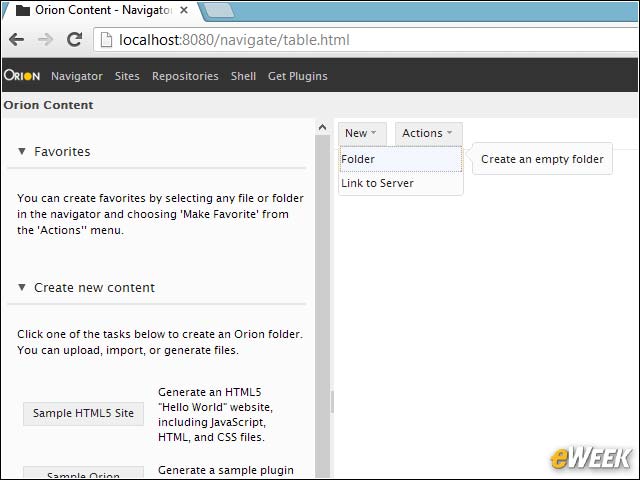Click the browser forward arrow
Screen dimensions: 640x480
click(45, 40)
